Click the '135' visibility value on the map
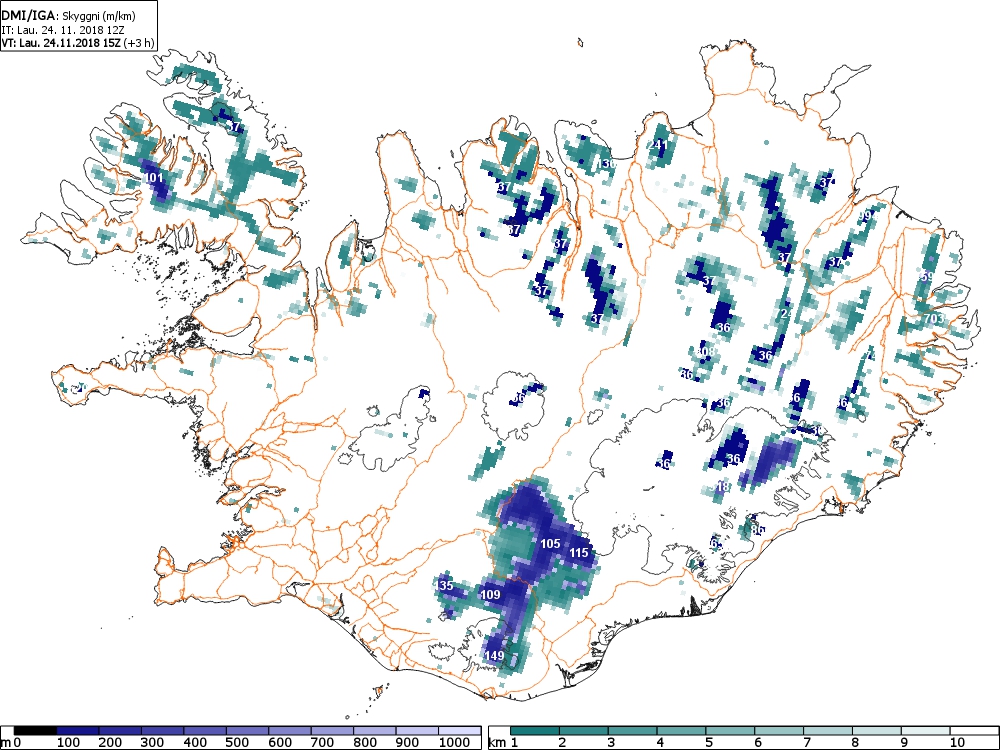Image resolution: width=1000 pixels, height=750 pixels. pyautogui.click(x=445, y=585)
